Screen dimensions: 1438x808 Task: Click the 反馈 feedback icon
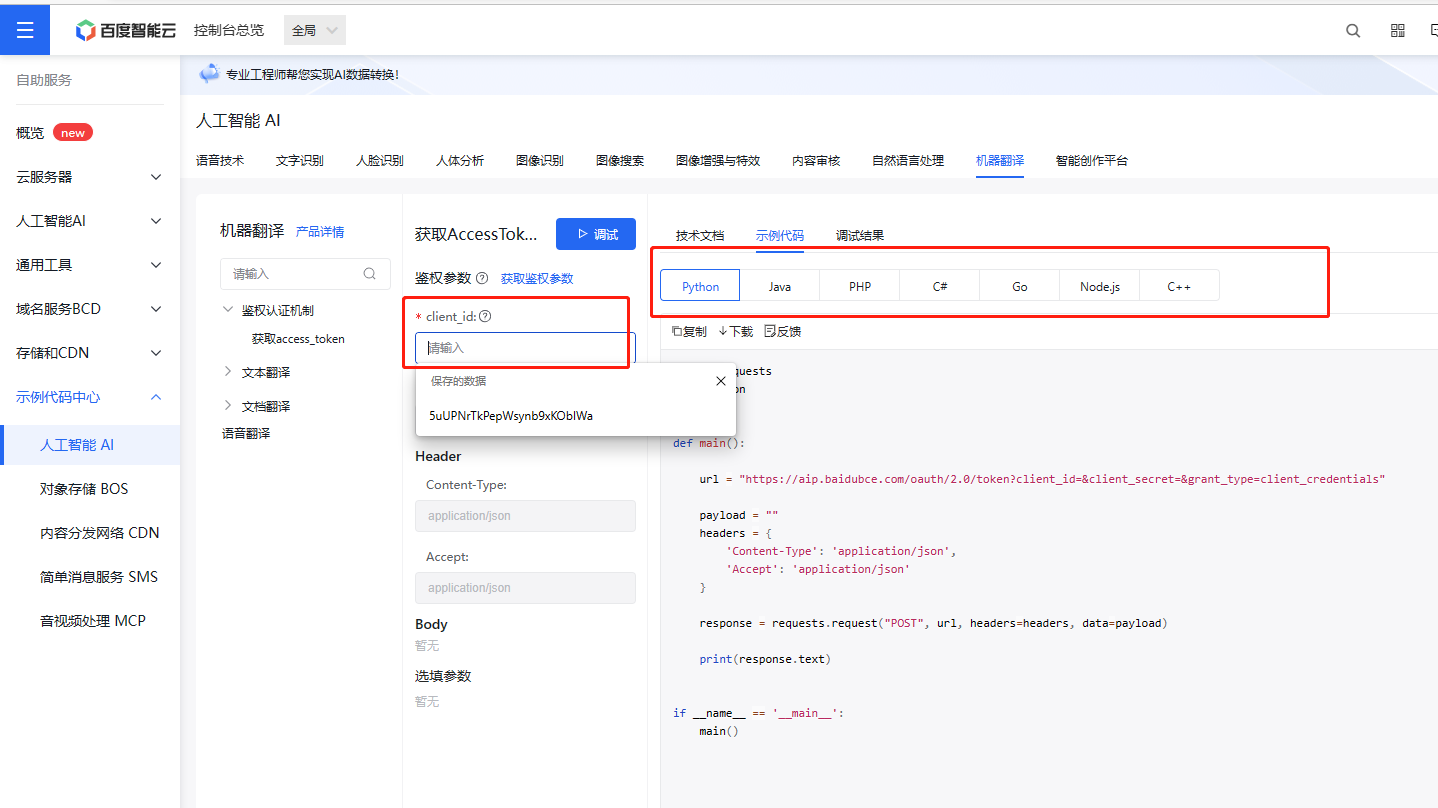pyautogui.click(x=770, y=331)
